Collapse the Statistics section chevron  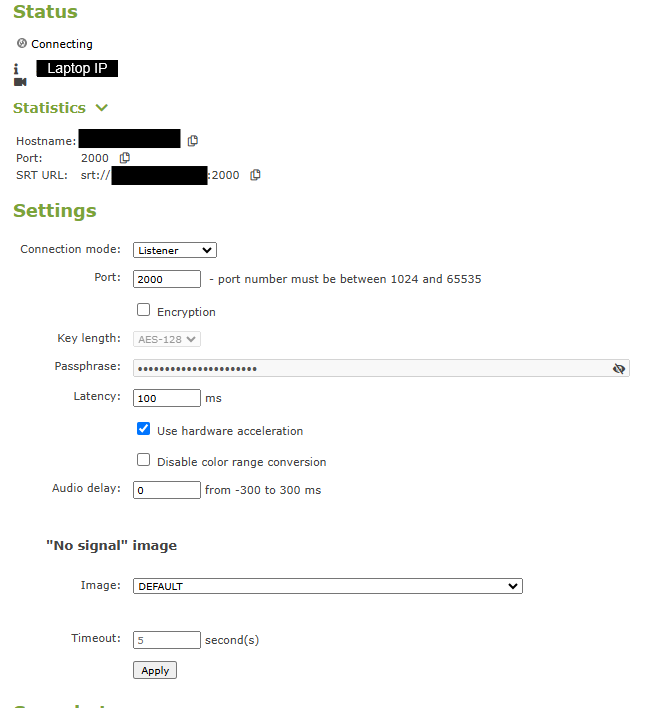[x=102, y=108]
